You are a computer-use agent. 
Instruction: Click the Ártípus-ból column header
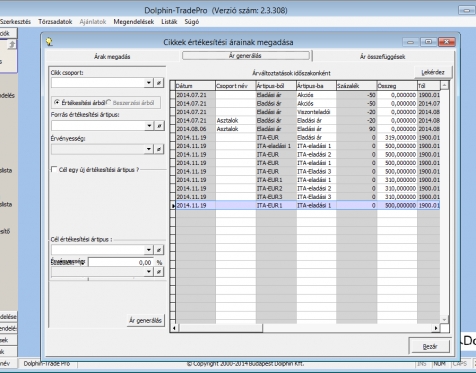coord(276,86)
